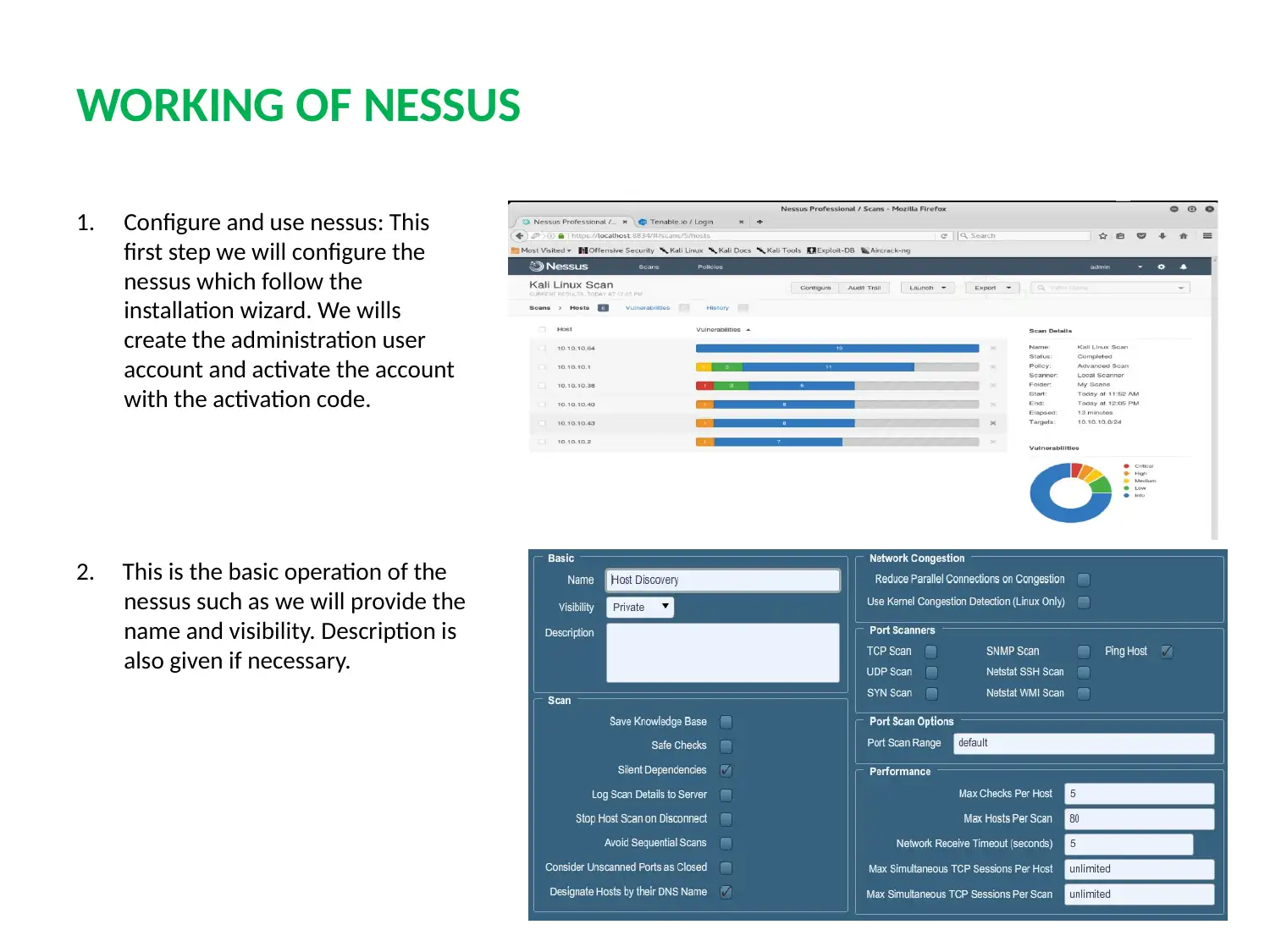This screenshot has width=1270, height=952.
Task: Enable Reduce Parallel Connections on Congestion
Action: click(1084, 580)
